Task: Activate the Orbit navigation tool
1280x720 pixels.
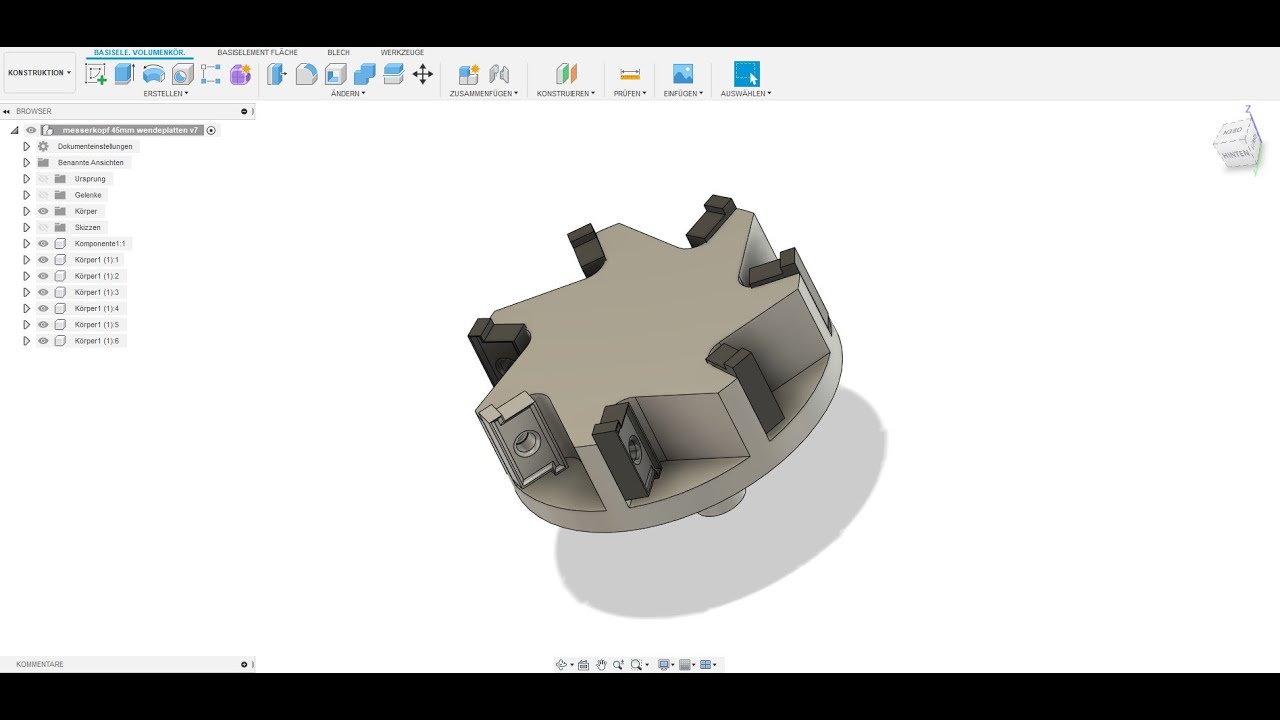Action: pyautogui.click(x=561, y=665)
